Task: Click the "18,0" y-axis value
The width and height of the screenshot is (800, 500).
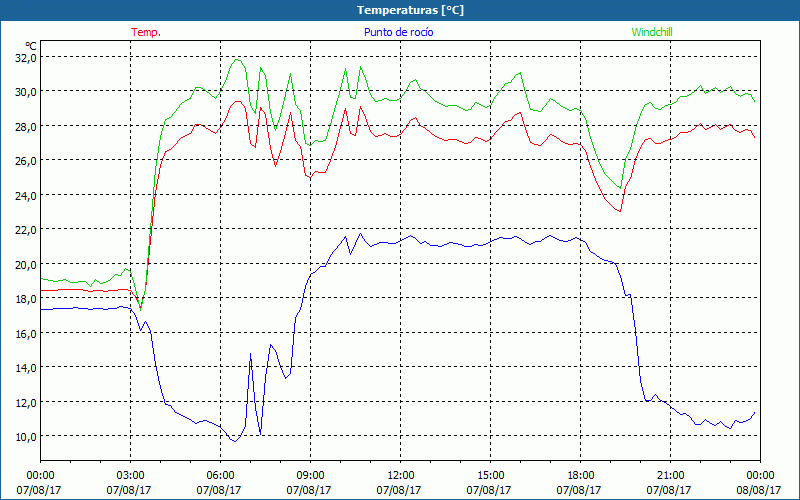Action: [x=26, y=298]
